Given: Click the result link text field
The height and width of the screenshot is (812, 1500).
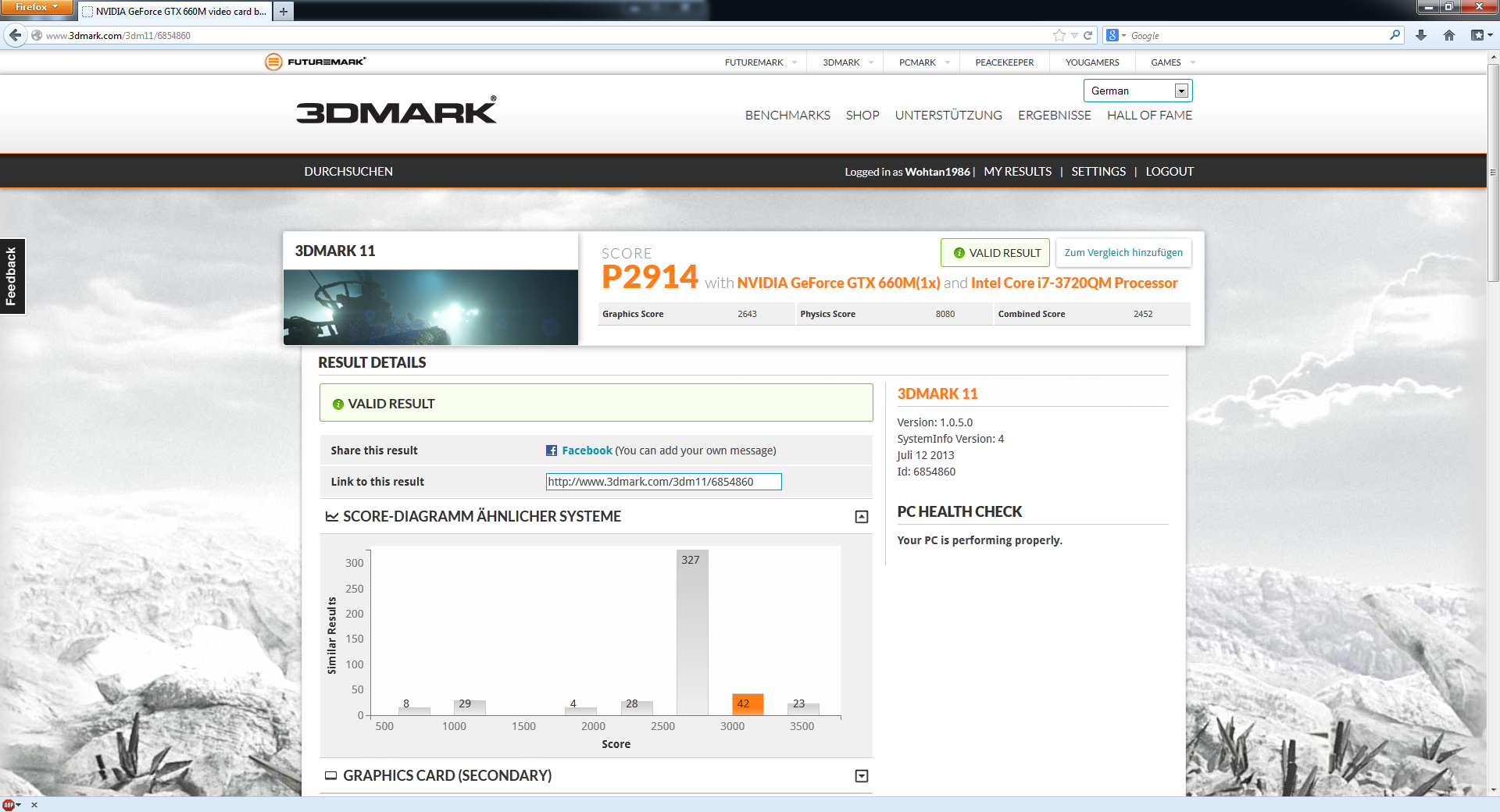Looking at the screenshot, I should click(x=663, y=482).
